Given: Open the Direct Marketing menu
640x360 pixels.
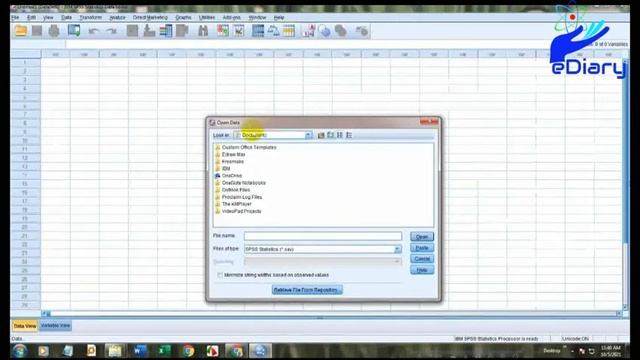Looking at the screenshot, I should coord(150,18).
